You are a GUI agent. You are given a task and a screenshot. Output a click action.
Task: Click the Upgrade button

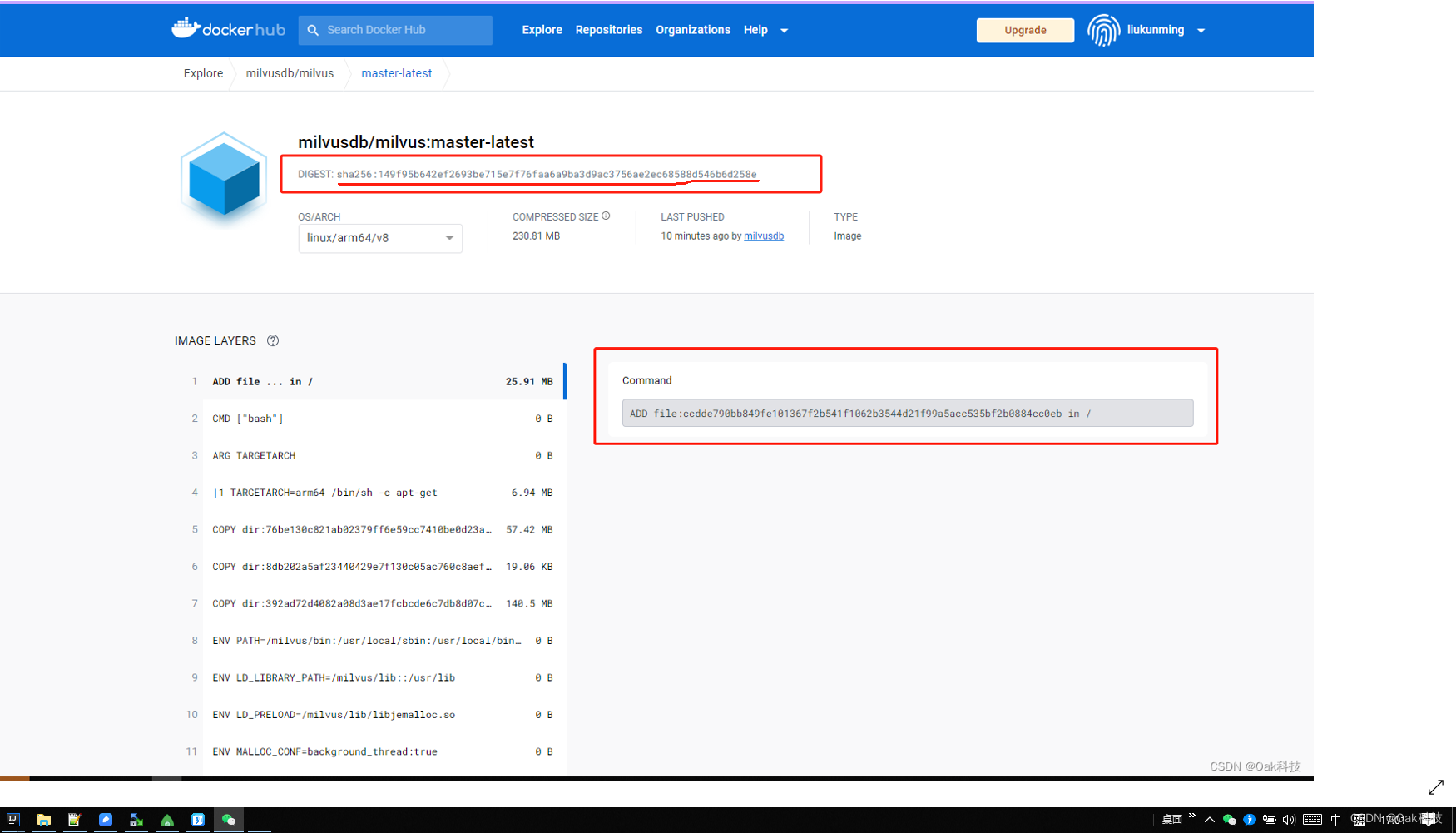pos(1025,30)
